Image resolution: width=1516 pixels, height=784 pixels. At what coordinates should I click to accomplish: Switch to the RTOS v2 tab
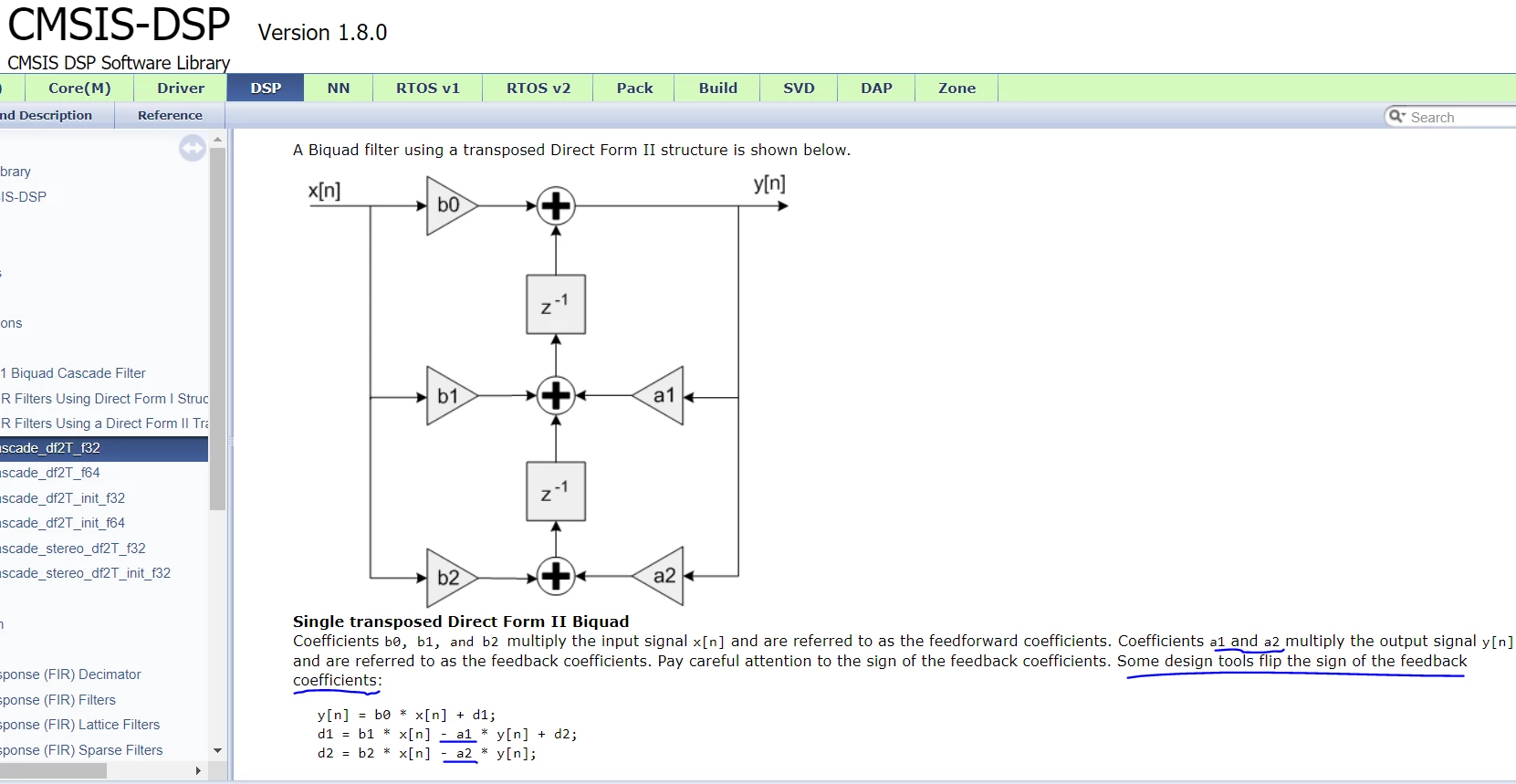point(538,88)
